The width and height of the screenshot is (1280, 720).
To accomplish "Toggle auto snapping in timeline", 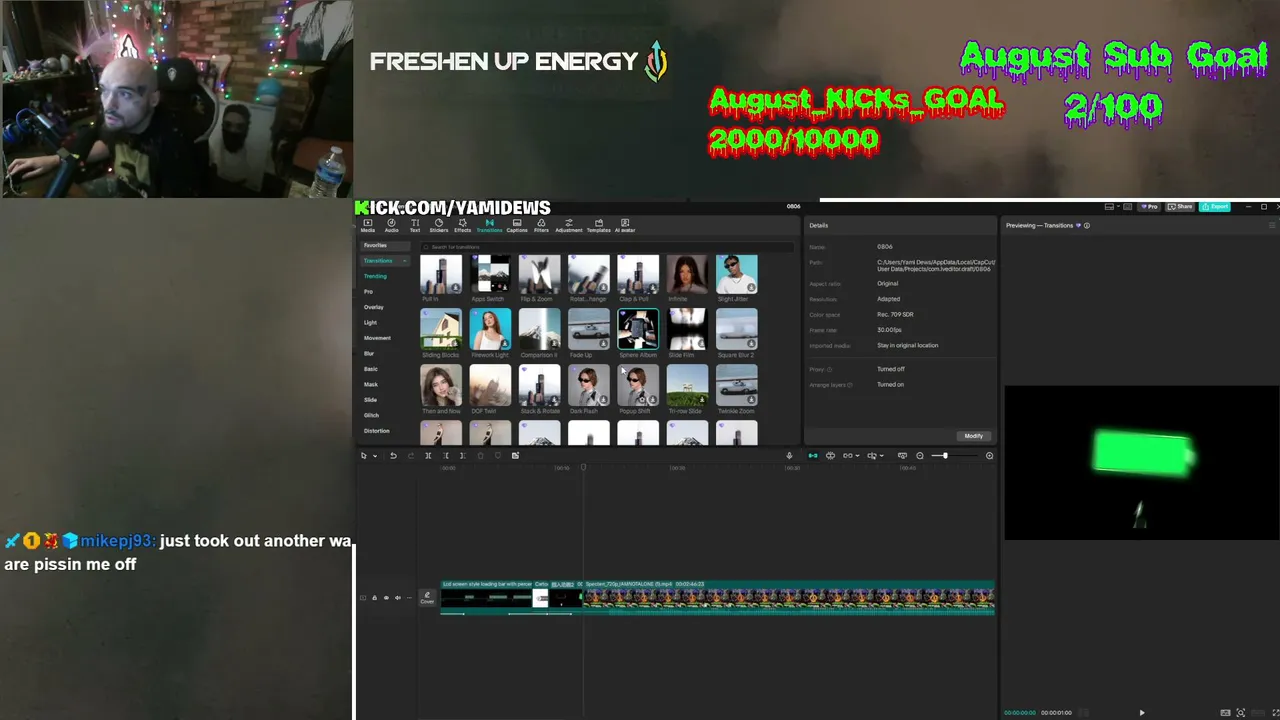I will pyautogui.click(x=830, y=456).
